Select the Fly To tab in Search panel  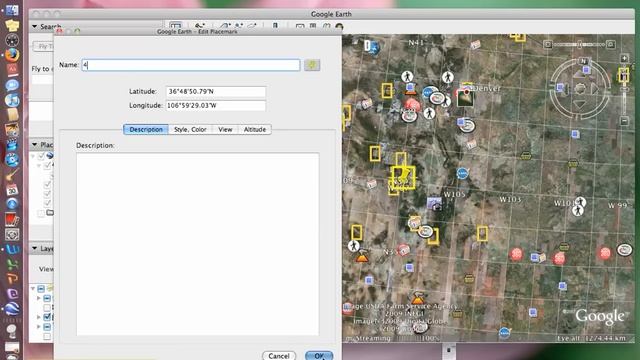[43, 47]
